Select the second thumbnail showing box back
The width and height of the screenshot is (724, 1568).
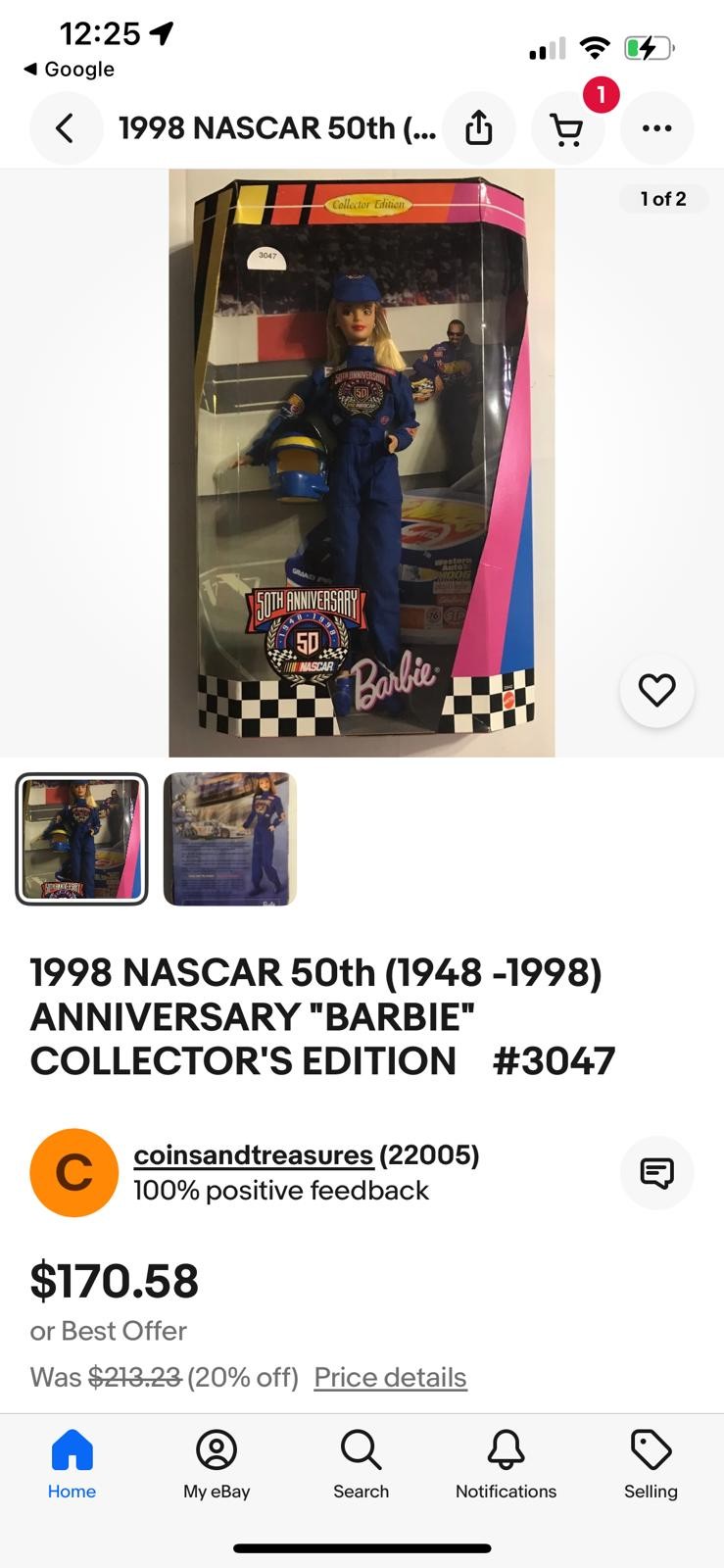(229, 839)
